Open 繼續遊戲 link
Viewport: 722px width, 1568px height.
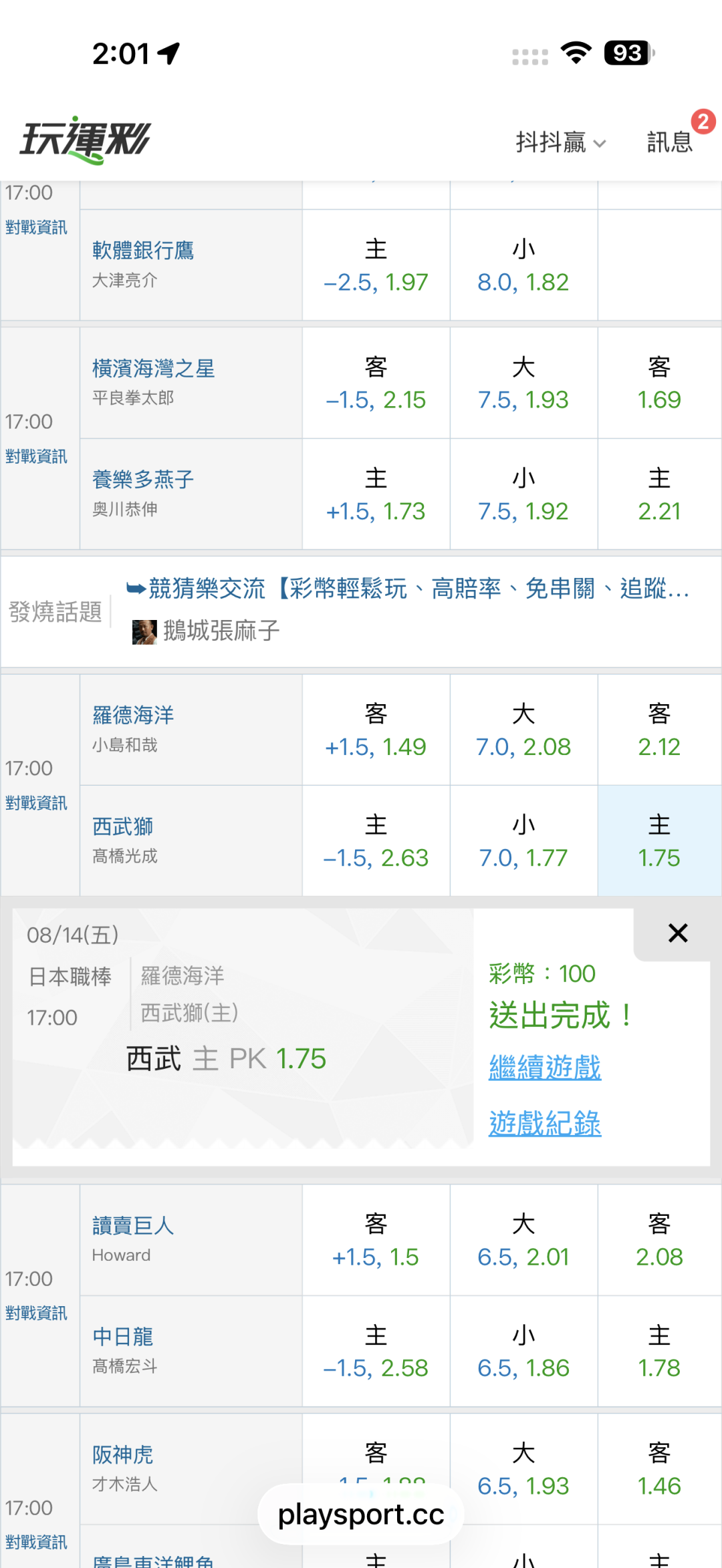(545, 1067)
